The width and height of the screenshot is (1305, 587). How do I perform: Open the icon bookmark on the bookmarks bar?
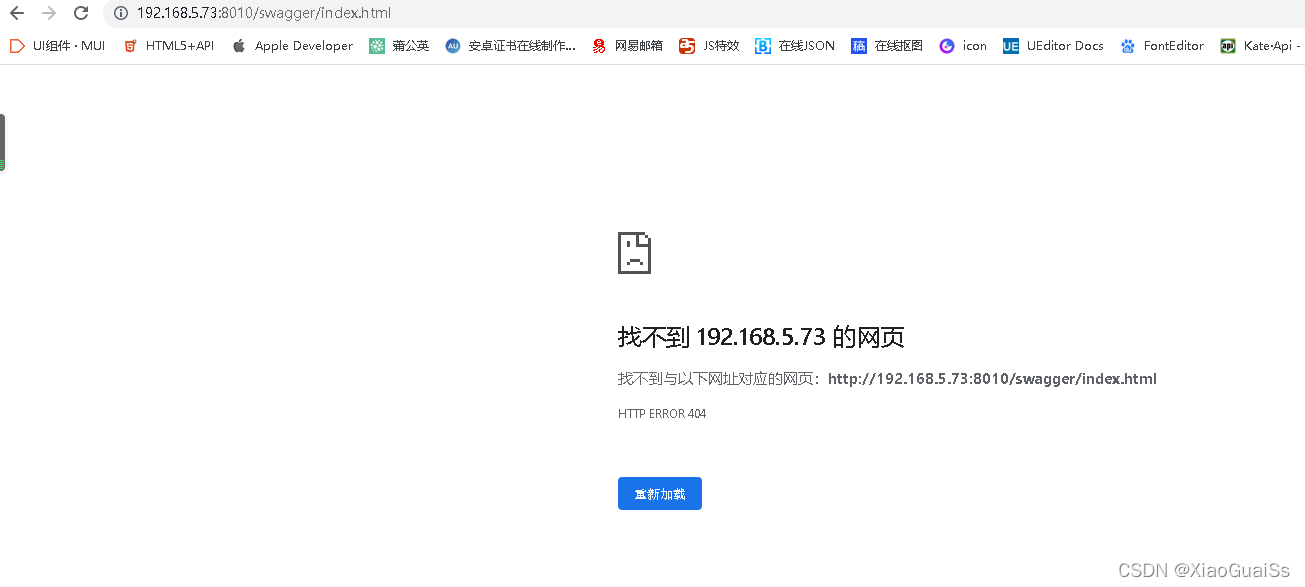click(963, 45)
